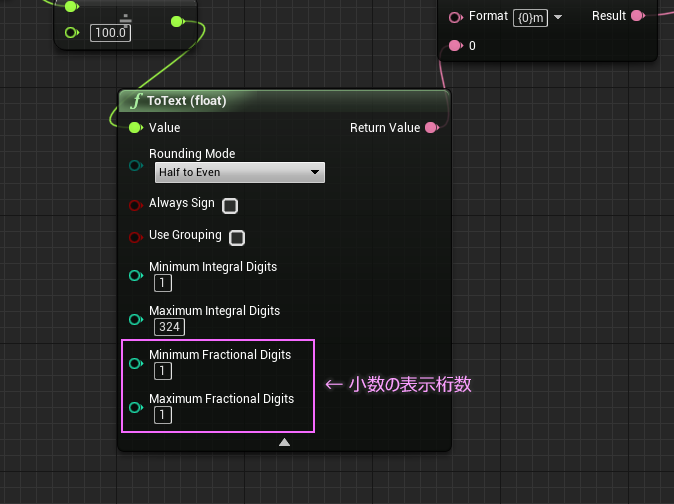Click the Rounding Mode input pin
Viewport: 674px width, 504px height.
click(x=136, y=165)
